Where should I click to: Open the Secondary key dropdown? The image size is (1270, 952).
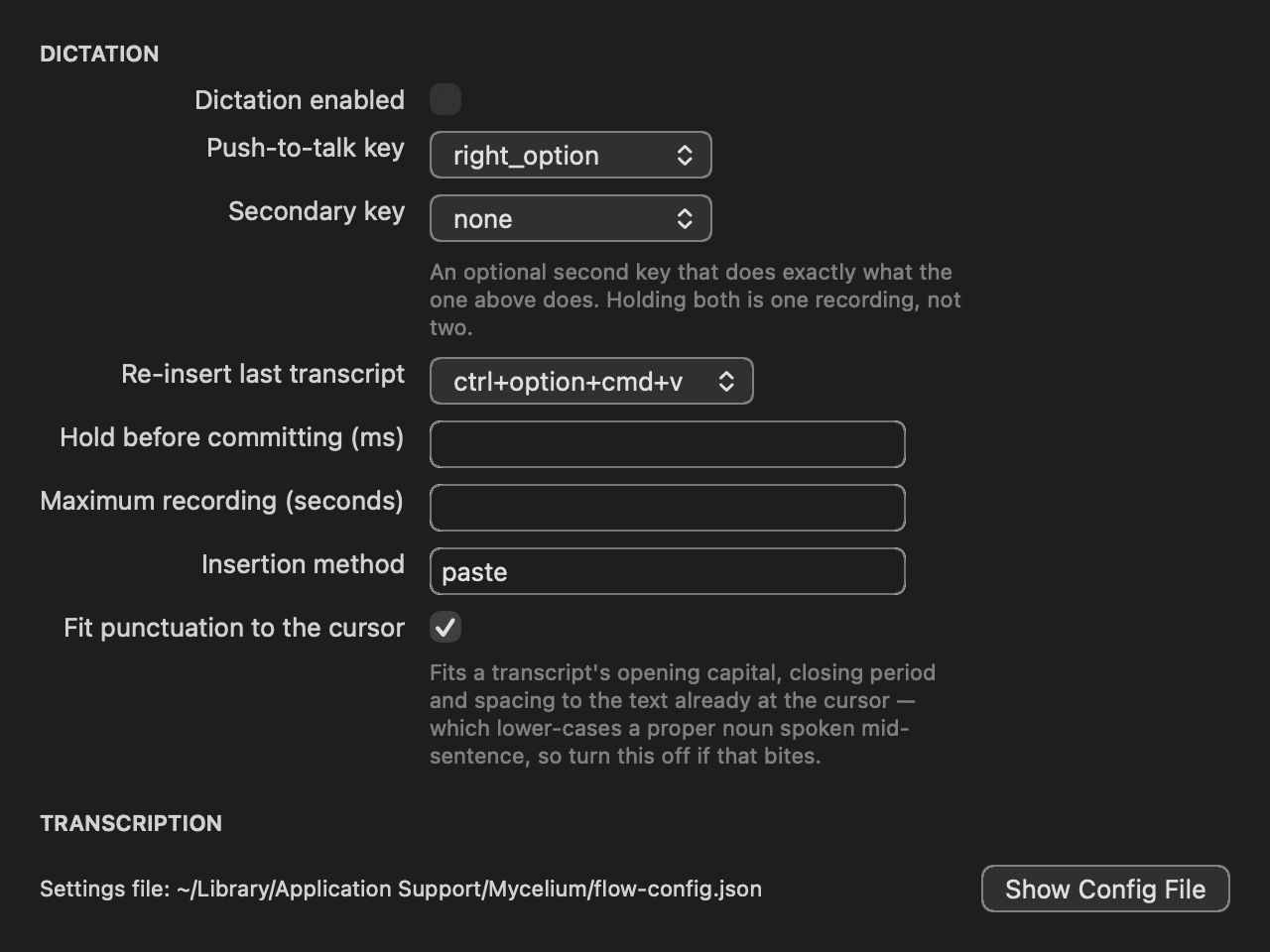pyautogui.click(x=571, y=218)
